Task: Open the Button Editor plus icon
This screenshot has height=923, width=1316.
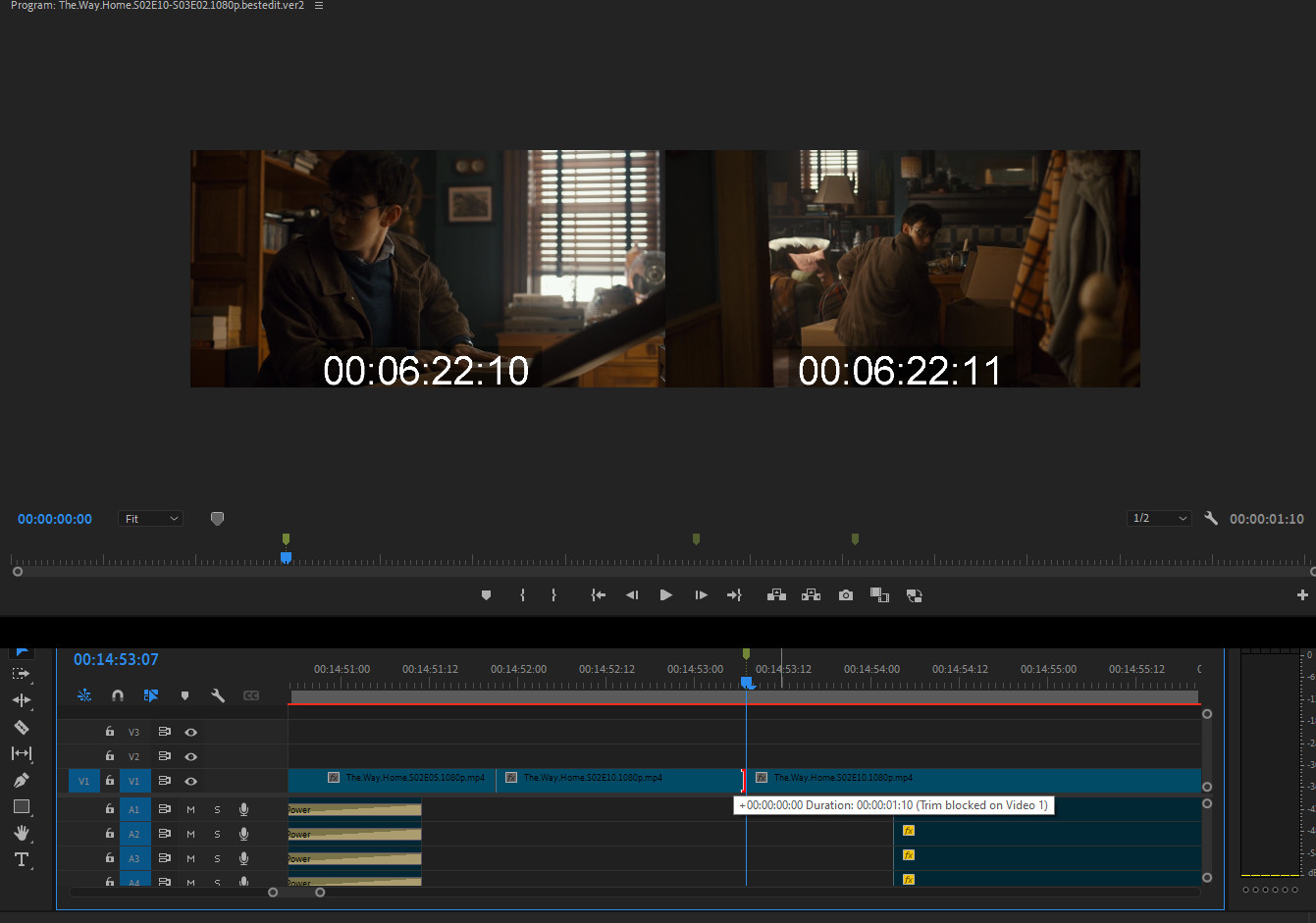Action: [x=1302, y=595]
